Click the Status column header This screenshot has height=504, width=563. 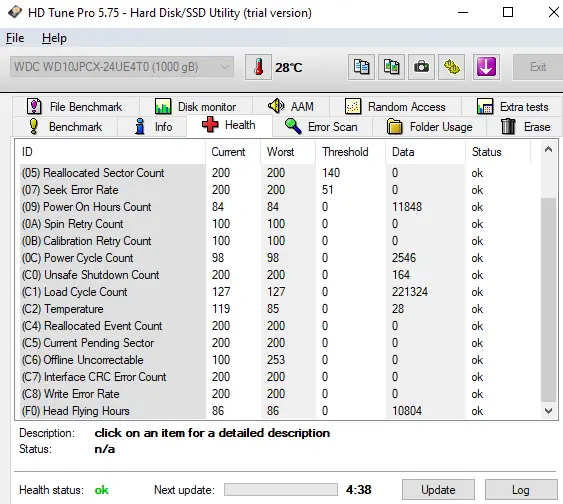(498, 152)
